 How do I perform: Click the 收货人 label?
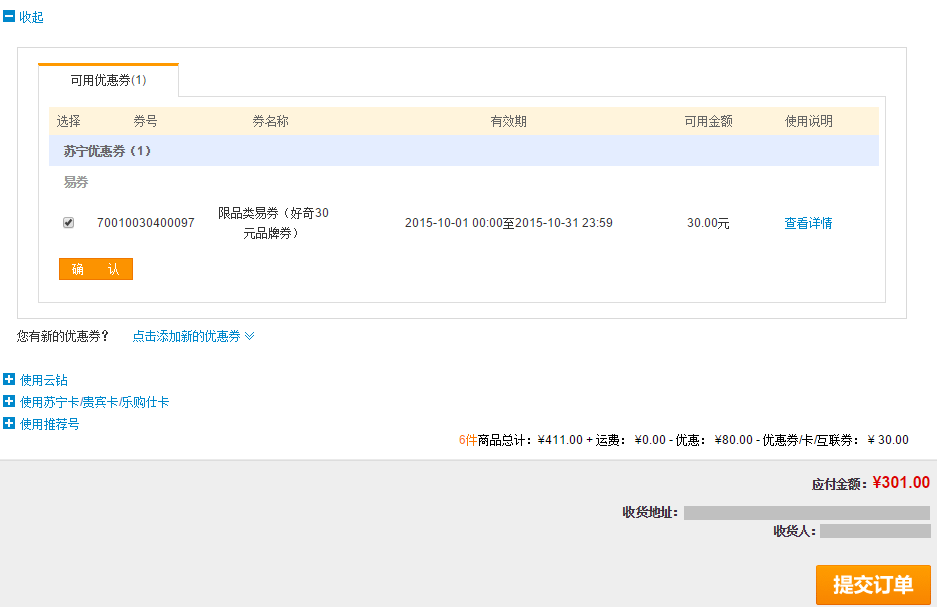[x=794, y=531]
